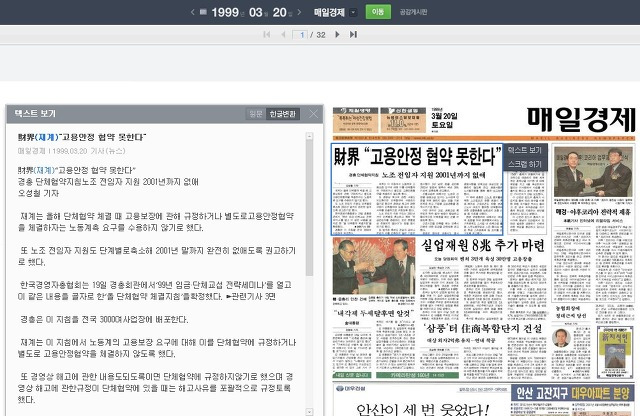The height and width of the screenshot is (416, 640).
Task: Click the 新지식인 book ad box
Action: click(x=615, y=351)
